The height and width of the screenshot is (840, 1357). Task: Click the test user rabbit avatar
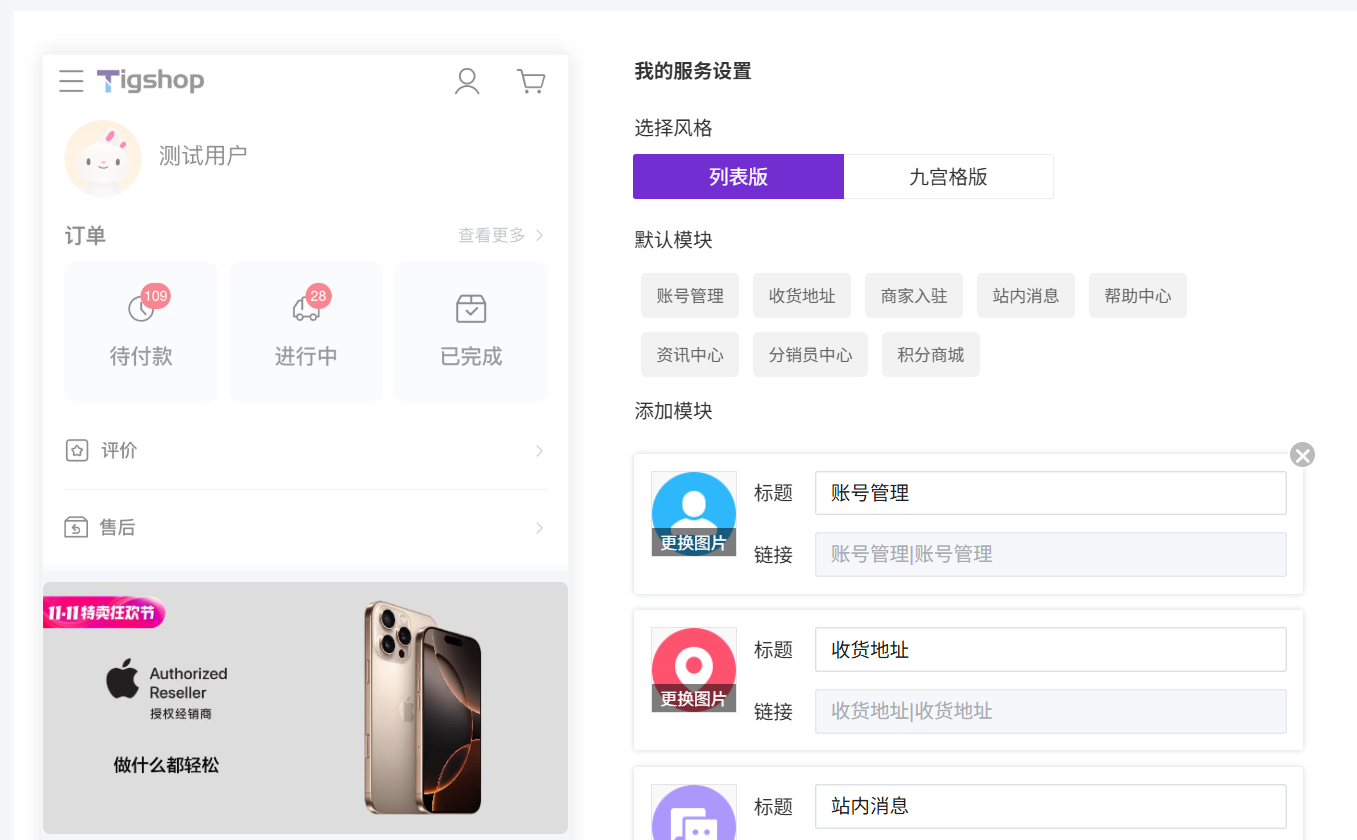point(103,158)
